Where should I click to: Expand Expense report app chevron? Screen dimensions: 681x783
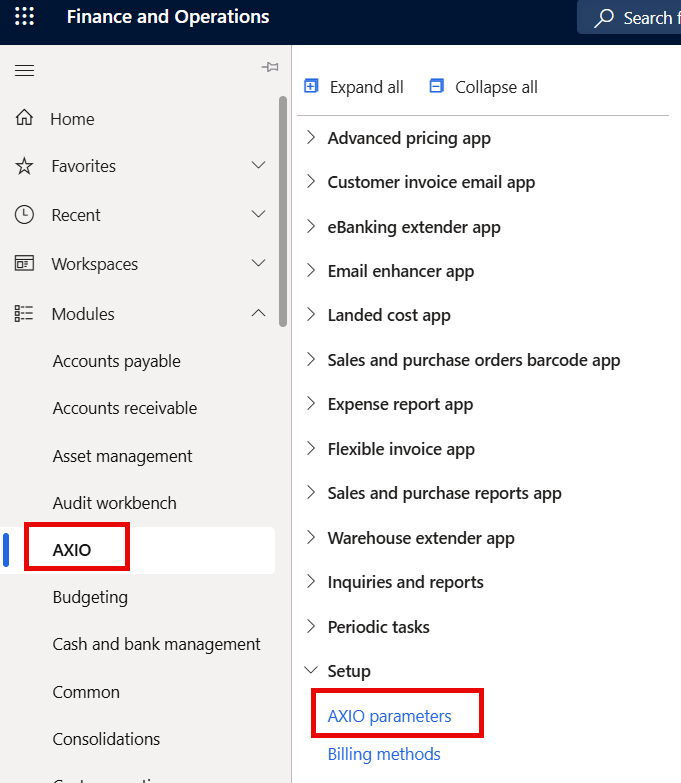(311, 403)
